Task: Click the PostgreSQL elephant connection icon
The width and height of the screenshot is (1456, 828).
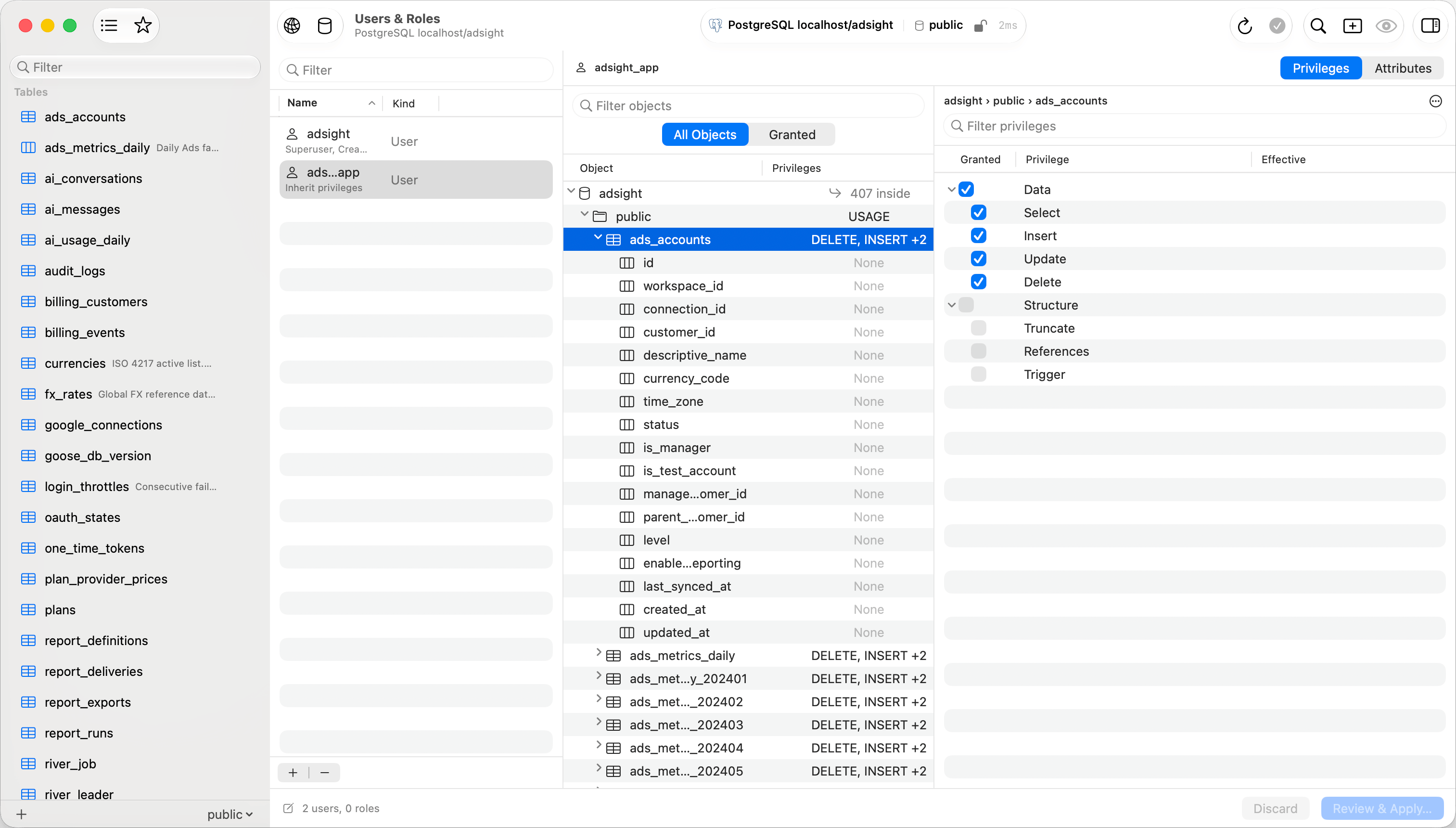Action: 715,25
